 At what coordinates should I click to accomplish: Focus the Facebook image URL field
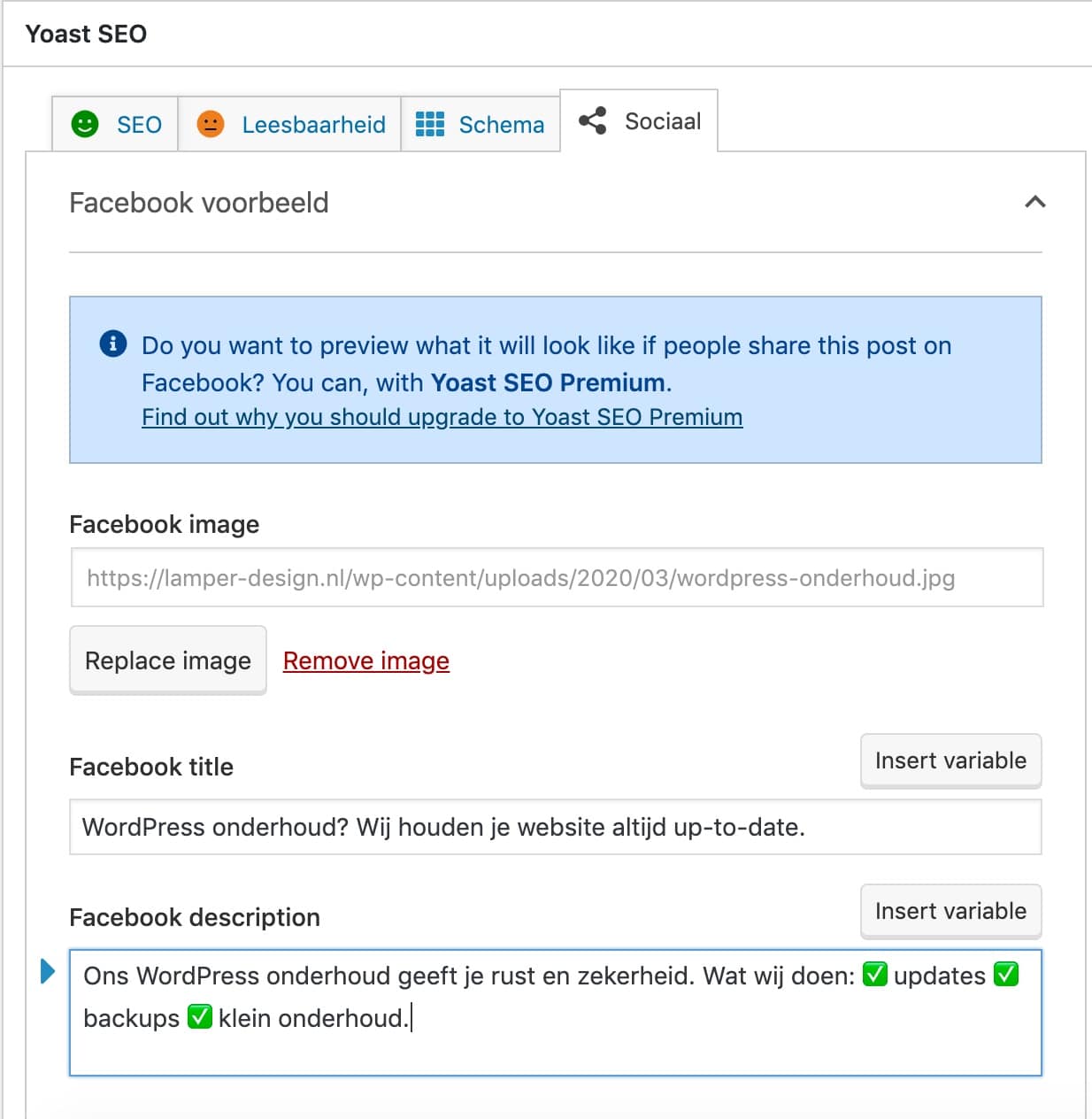point(557,577)
